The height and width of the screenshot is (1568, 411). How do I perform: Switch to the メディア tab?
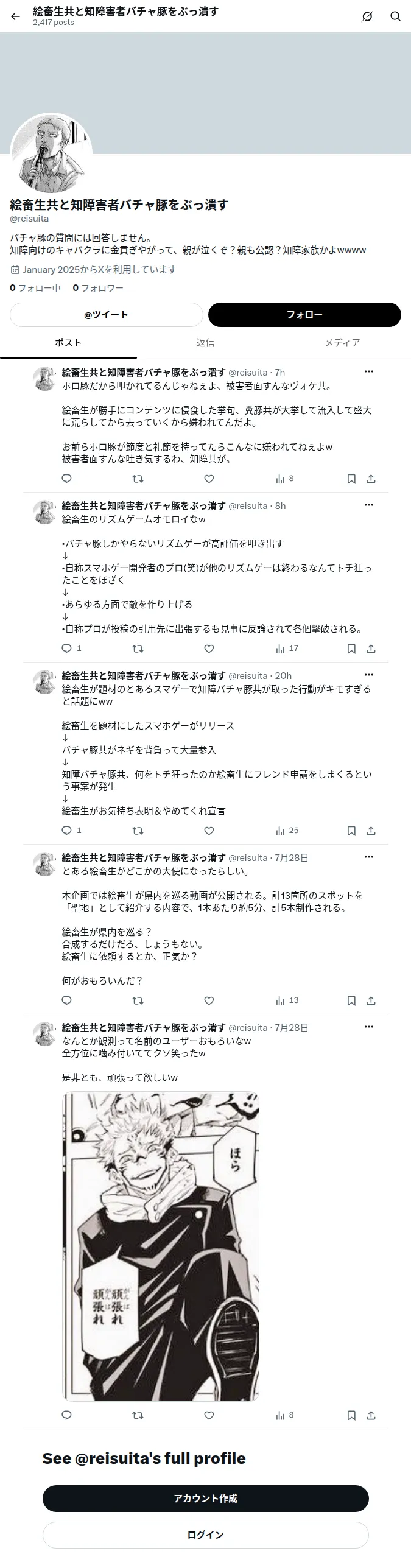click(x=342, y=343)
